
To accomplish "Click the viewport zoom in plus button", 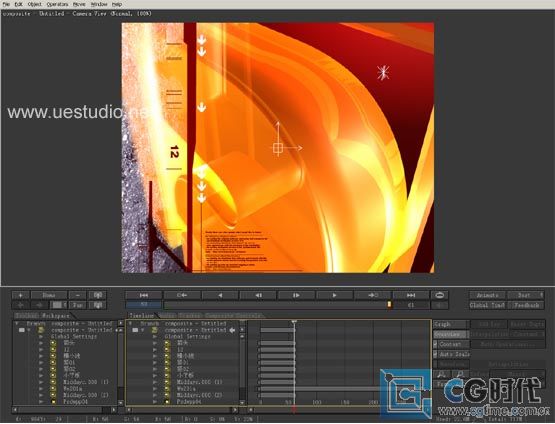I will pos(21,295).
